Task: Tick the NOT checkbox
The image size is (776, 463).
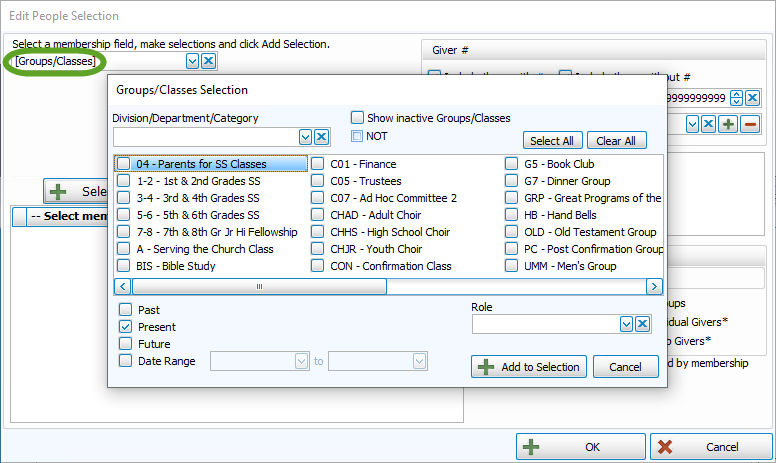Action: click(x=357, y=136)
